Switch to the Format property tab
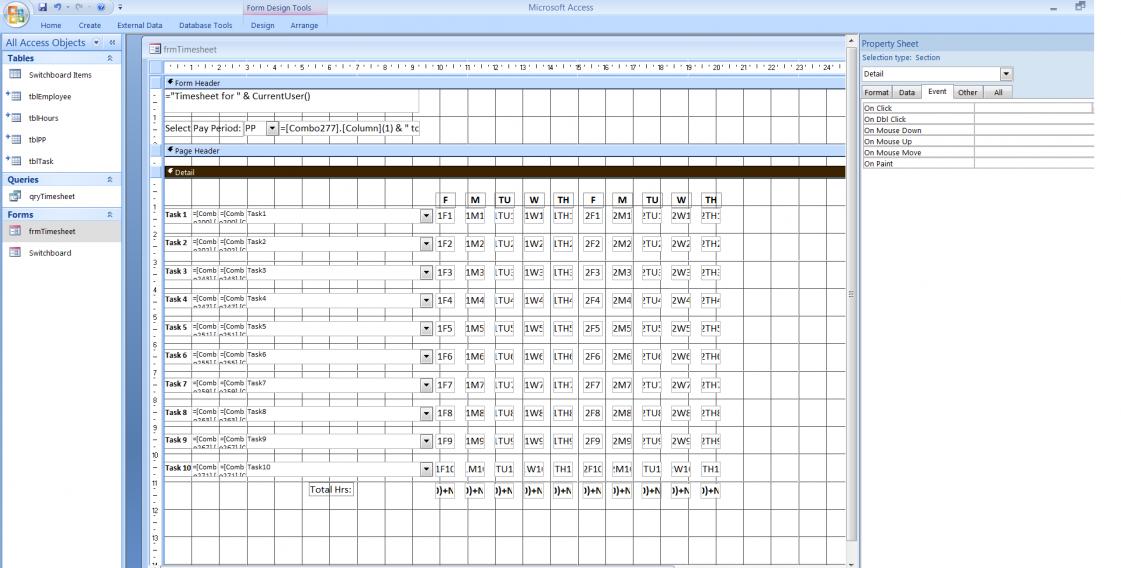Image resolution: width=1121 pixels, height=568 pixels. point(876,92)
